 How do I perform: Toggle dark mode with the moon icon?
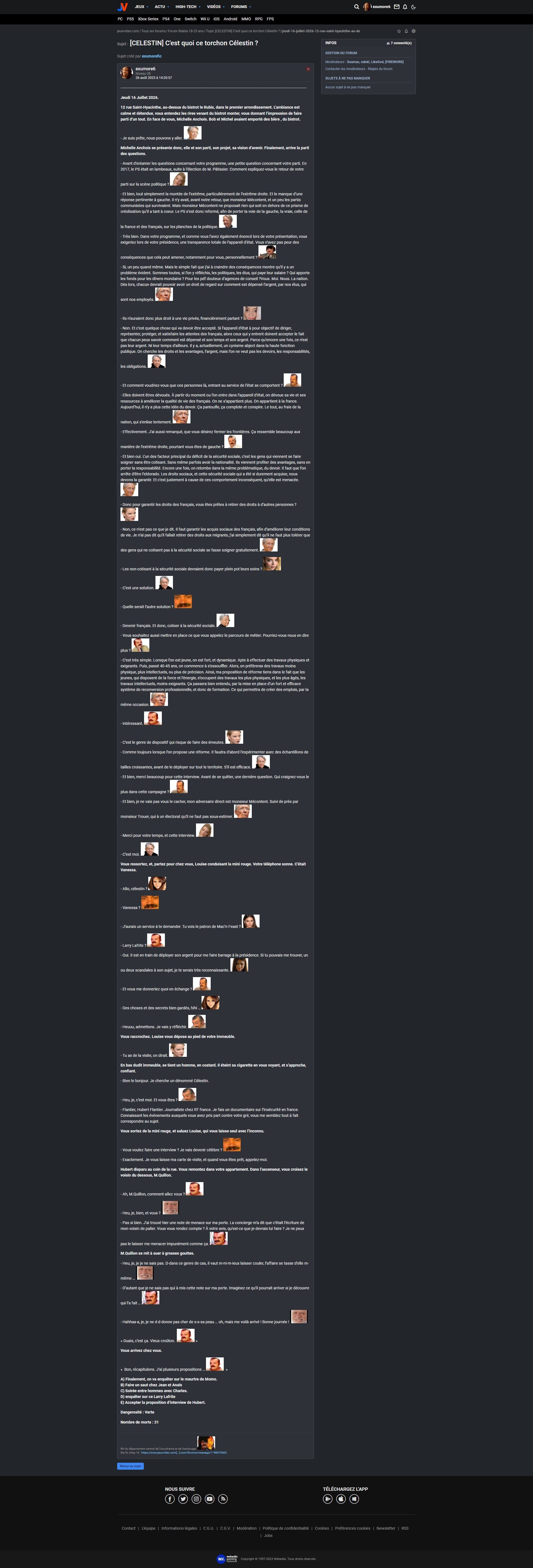pyautogui.click(x=413, y=7)
